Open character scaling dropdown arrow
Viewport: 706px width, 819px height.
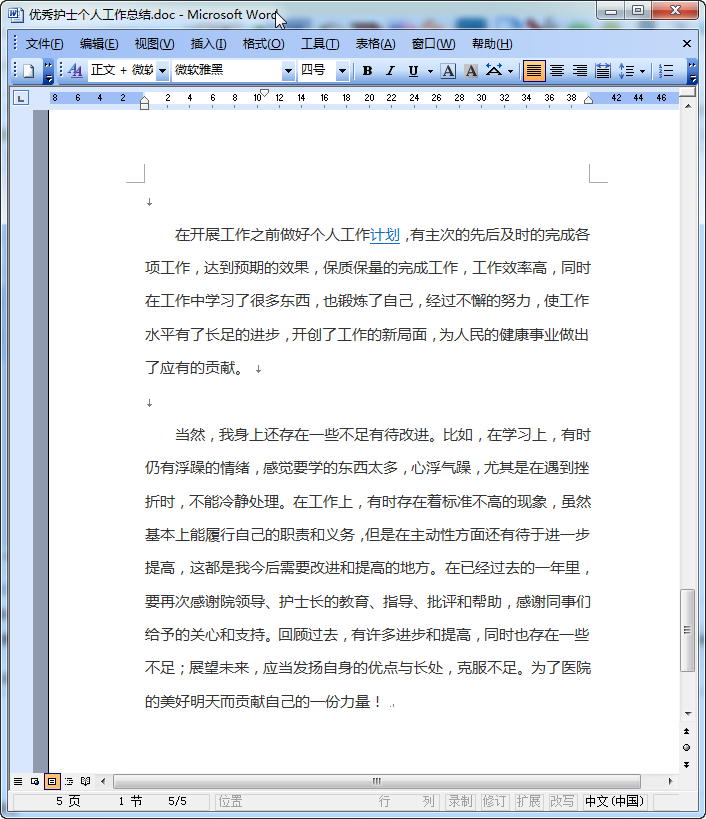pyautogui.click(x=511, y=71)
